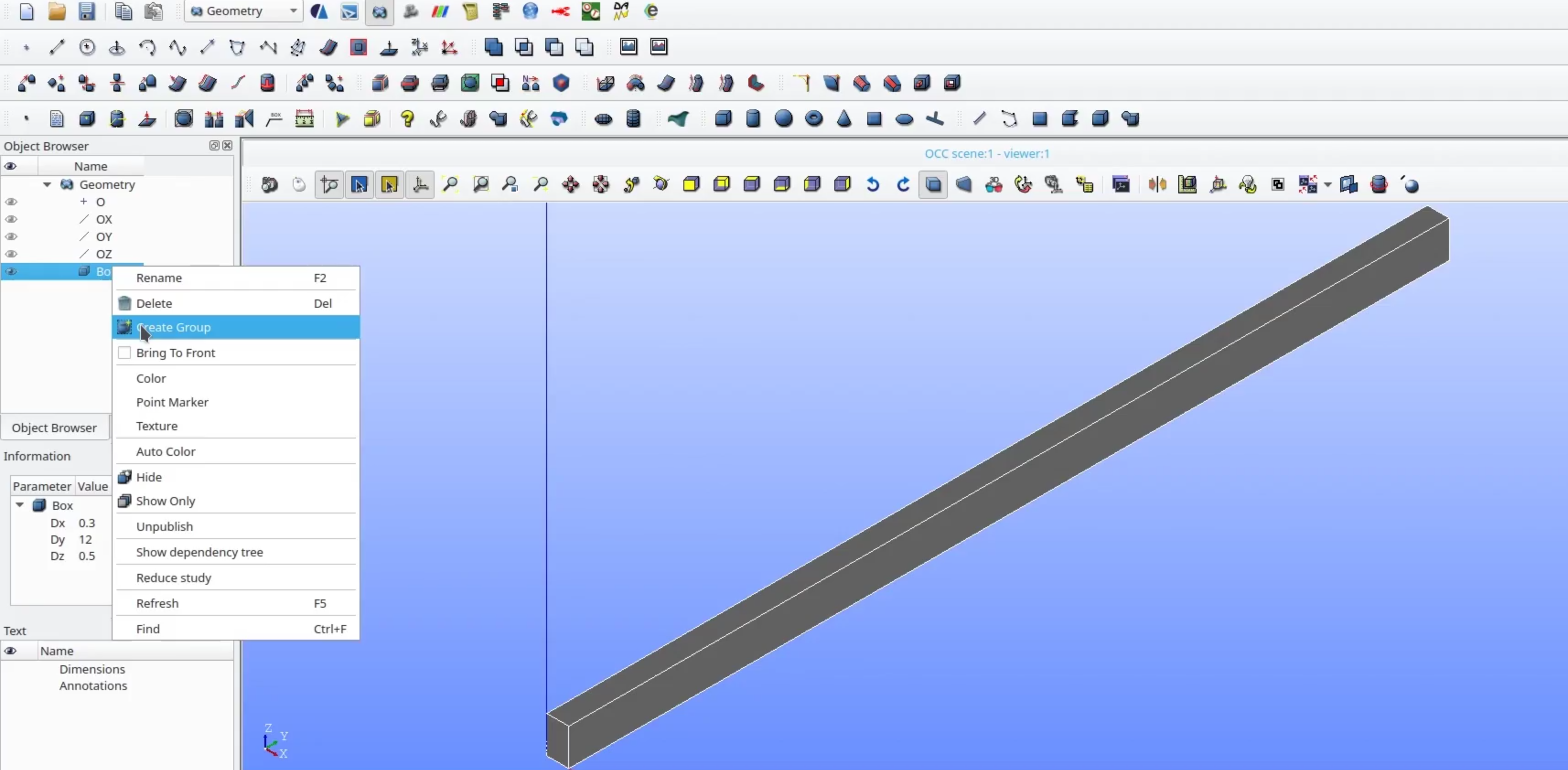Click the Create Sphere primitive icon
The height and width of the screenshot is (770, 1568).
pos(784,119)
